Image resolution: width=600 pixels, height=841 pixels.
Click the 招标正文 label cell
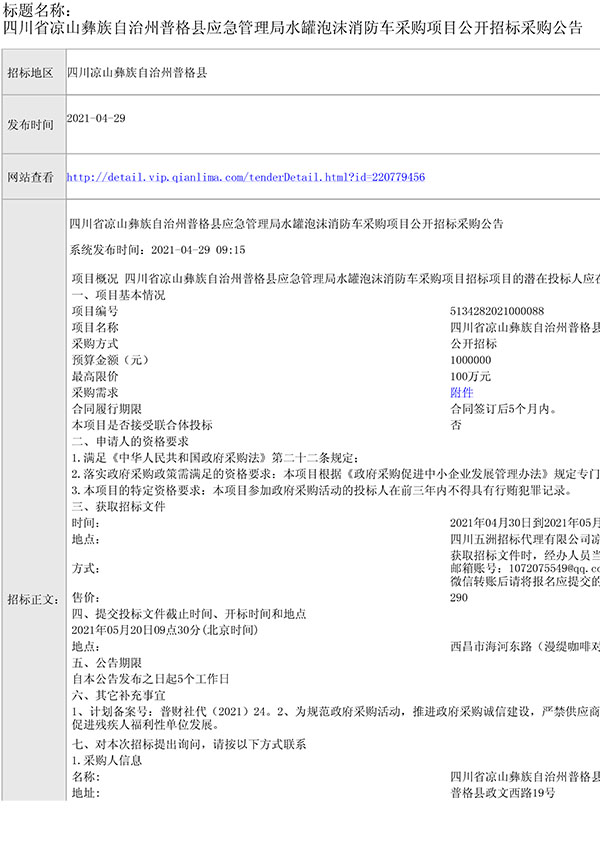pyautogui.click(x=31, y=599)
